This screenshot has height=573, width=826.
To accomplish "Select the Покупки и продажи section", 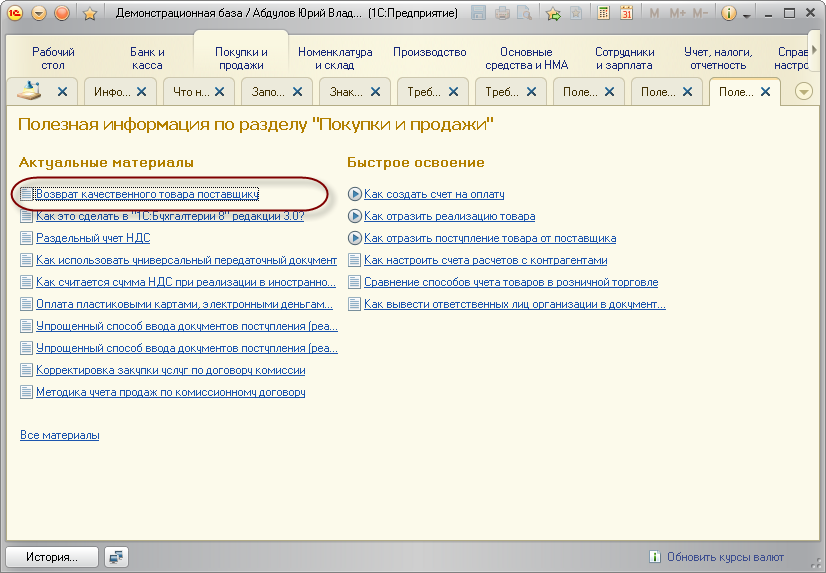I will tap(241, 58).
